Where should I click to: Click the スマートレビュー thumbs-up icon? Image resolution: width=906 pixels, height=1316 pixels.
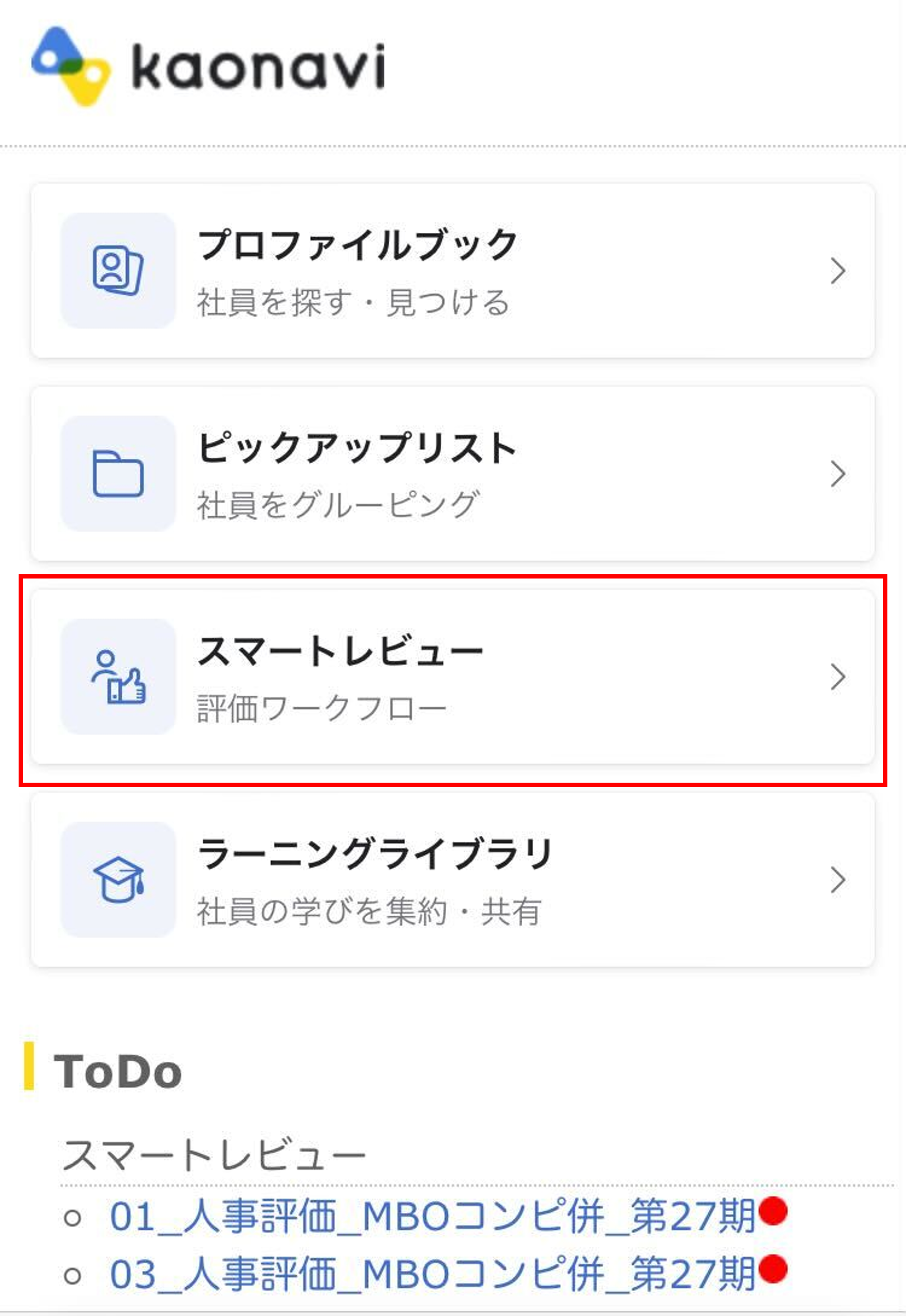coord(118,676)
